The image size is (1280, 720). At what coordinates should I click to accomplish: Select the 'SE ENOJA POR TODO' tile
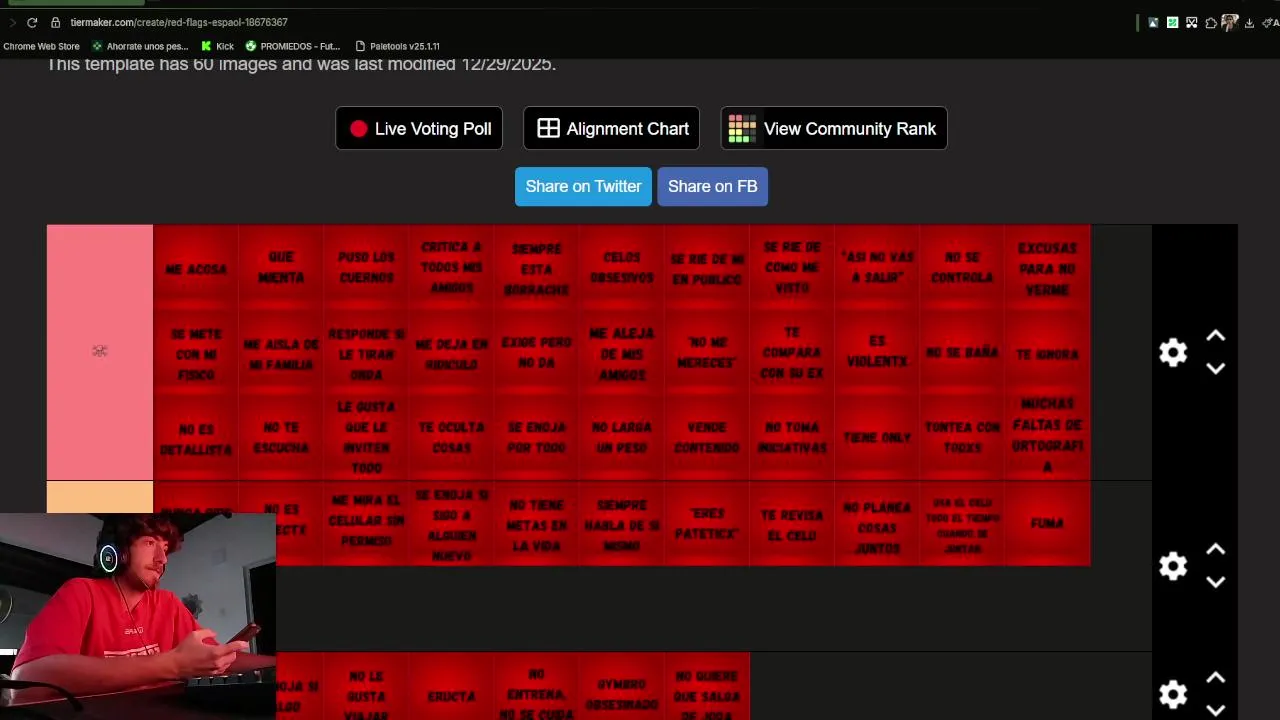click(x=536, y=438)
